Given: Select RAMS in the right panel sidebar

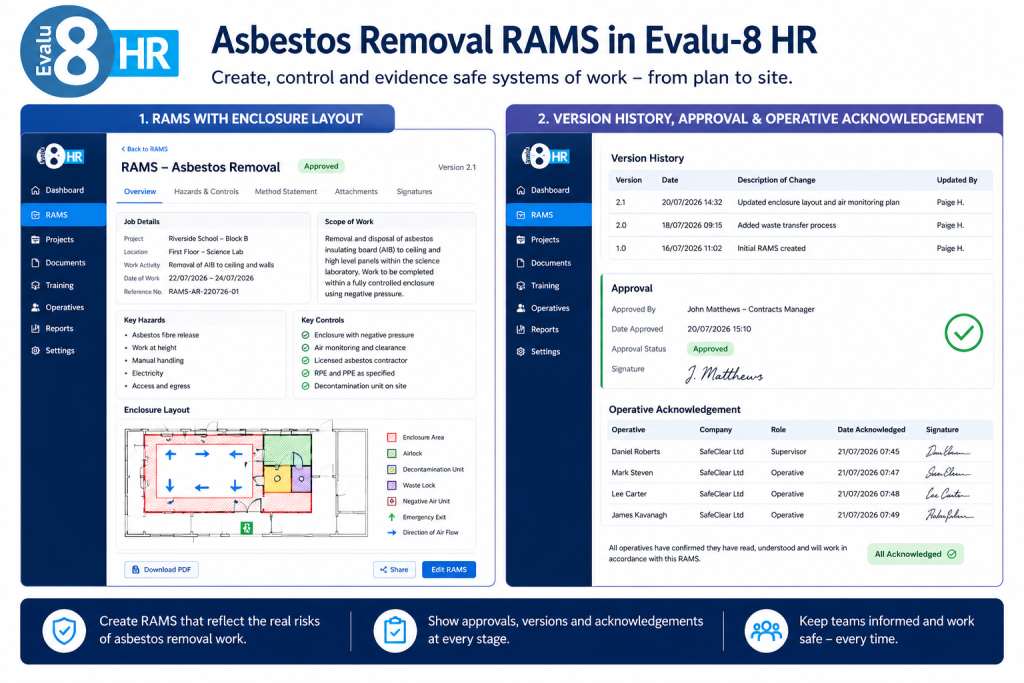Looking at the screenshot, I should tap(549, 215).
